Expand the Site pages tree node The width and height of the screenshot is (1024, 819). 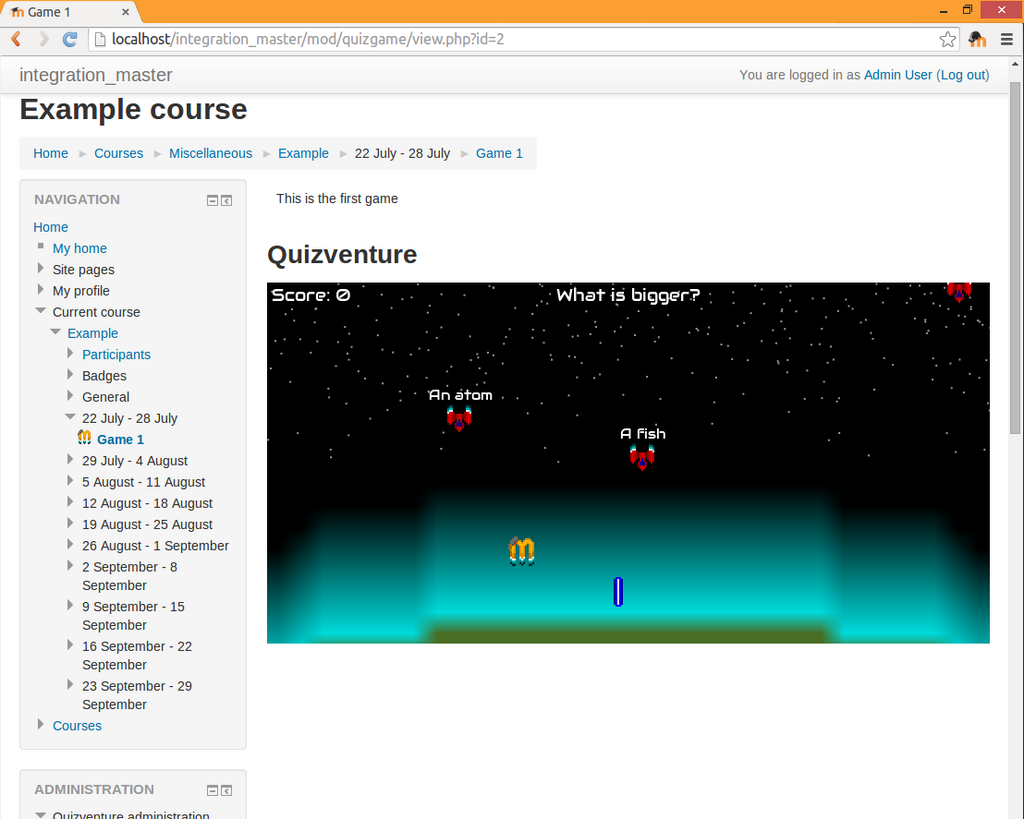(x=40, y=269)
